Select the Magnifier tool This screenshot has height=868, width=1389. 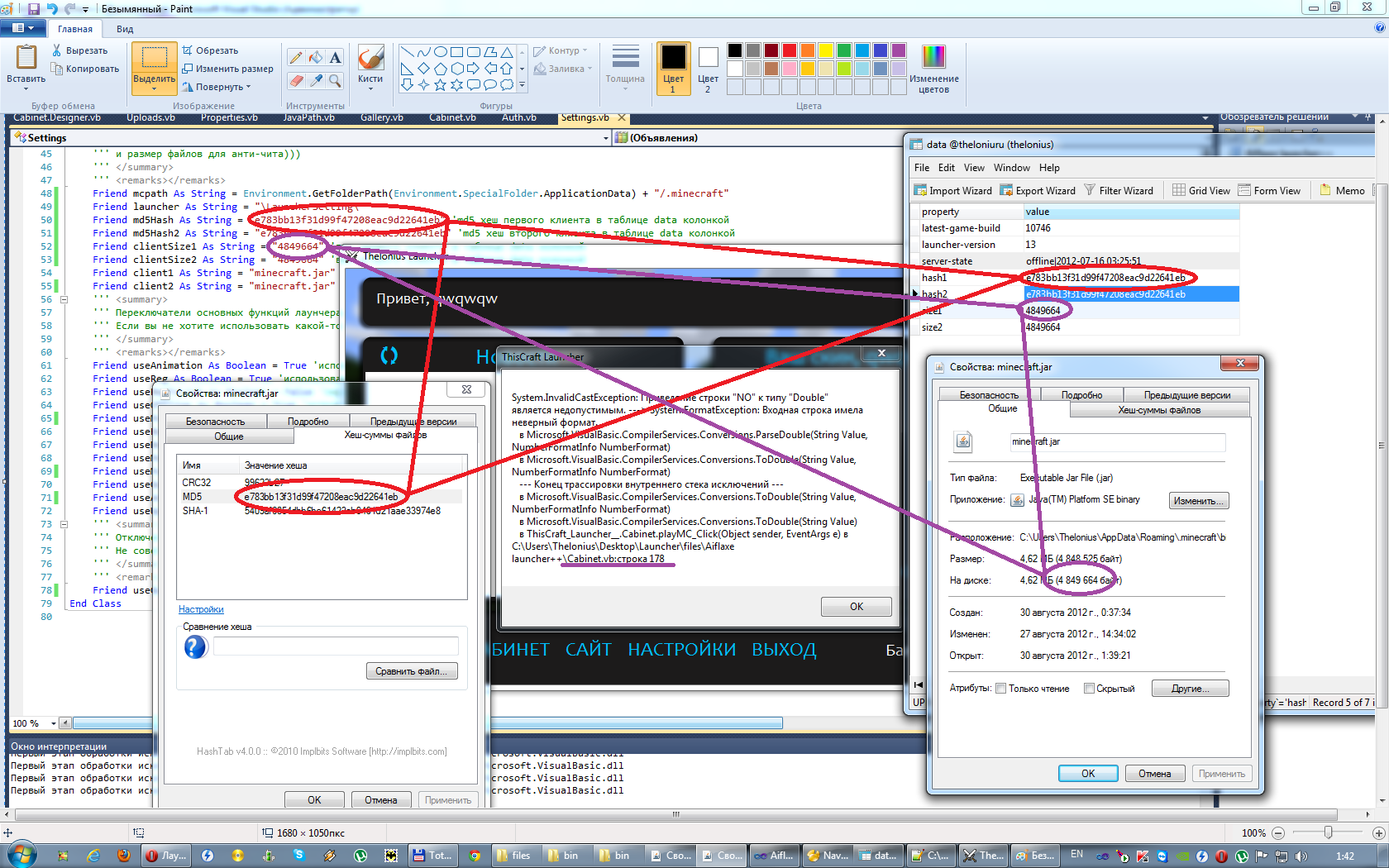(x=335, y=80)
